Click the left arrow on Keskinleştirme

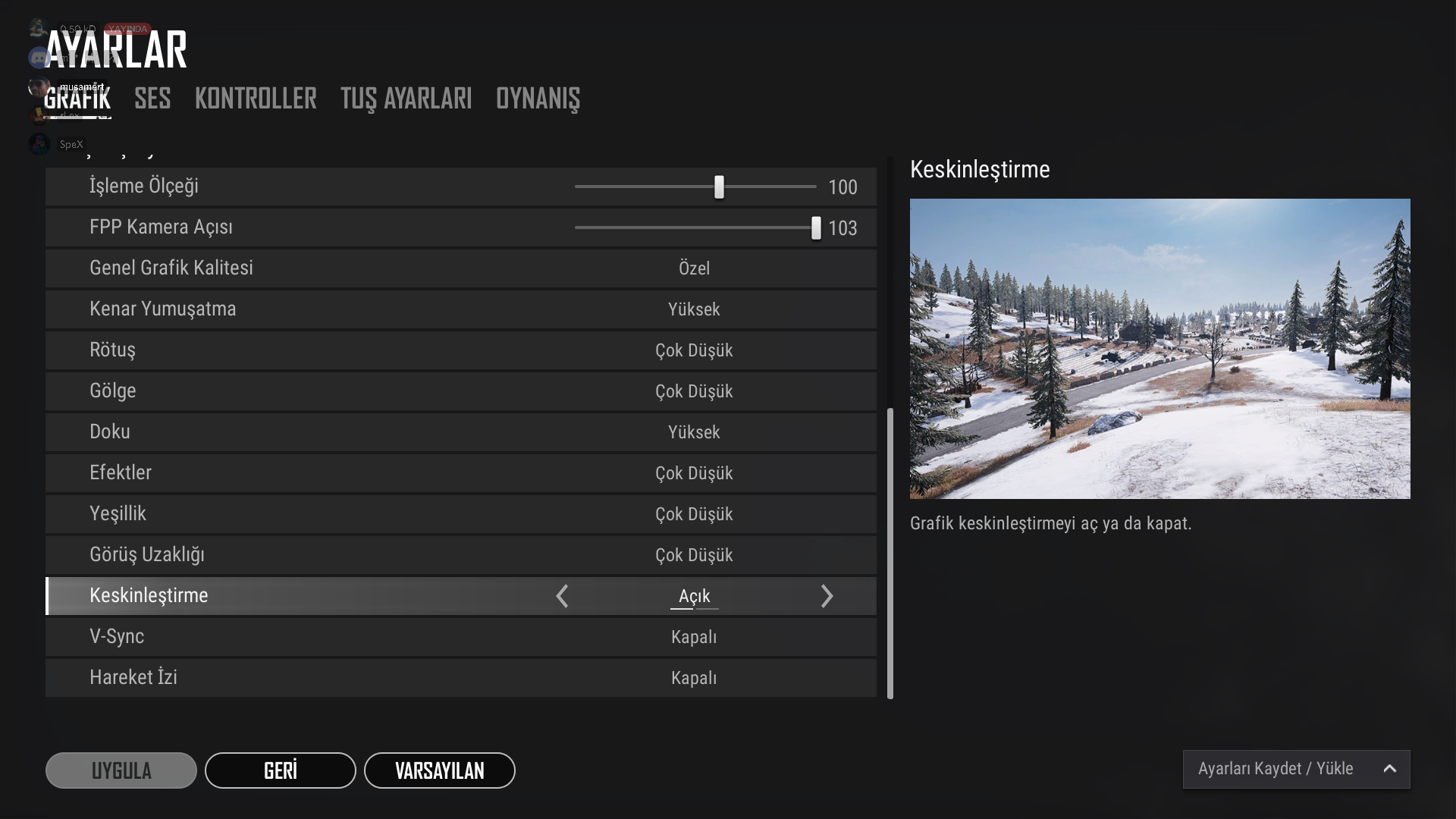coord(562,596)
